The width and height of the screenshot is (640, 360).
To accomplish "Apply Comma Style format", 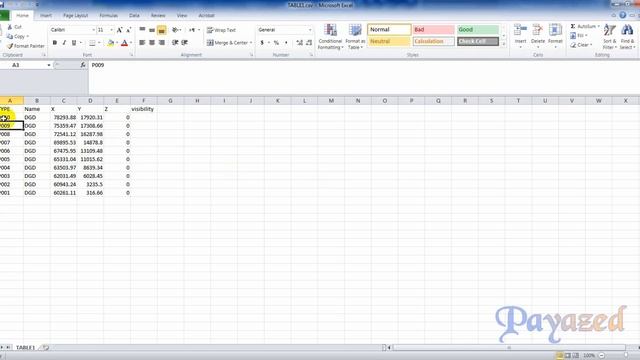I will pos(286,42).
